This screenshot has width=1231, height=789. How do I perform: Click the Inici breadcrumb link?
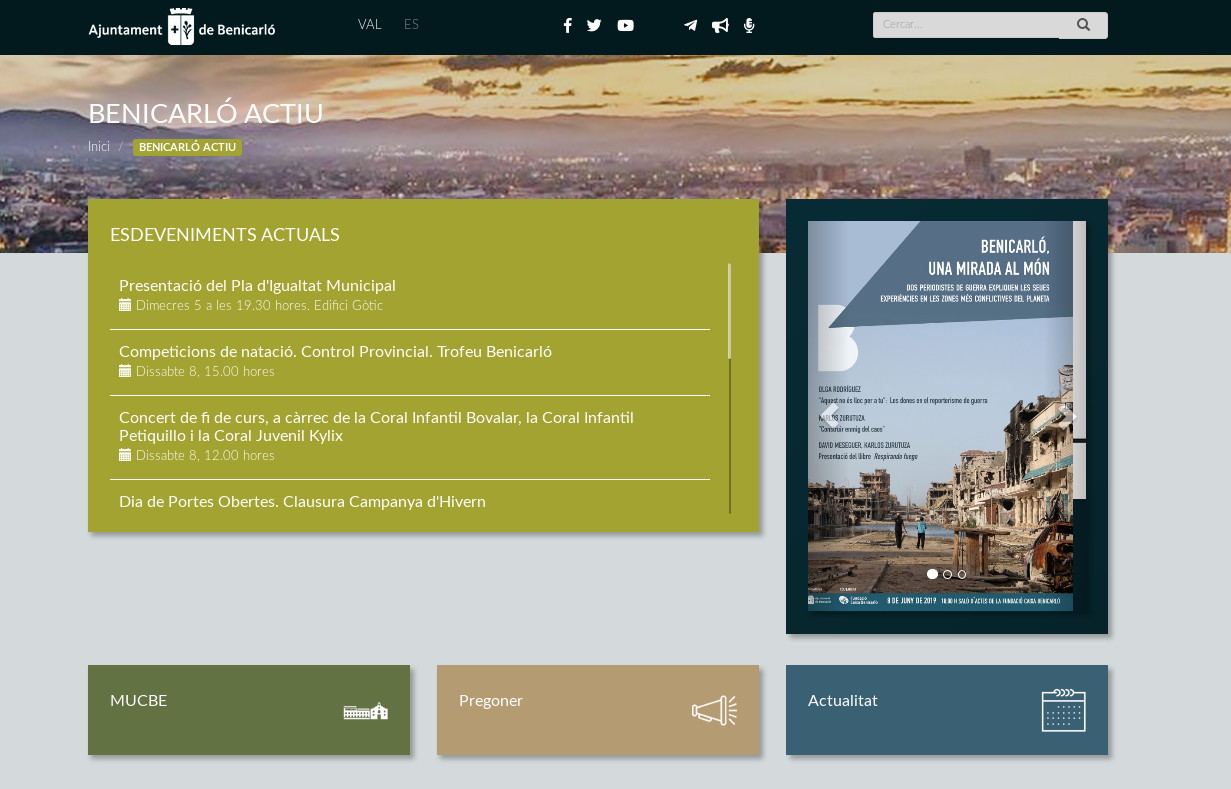pyautogui.click(x=98, y=147)
